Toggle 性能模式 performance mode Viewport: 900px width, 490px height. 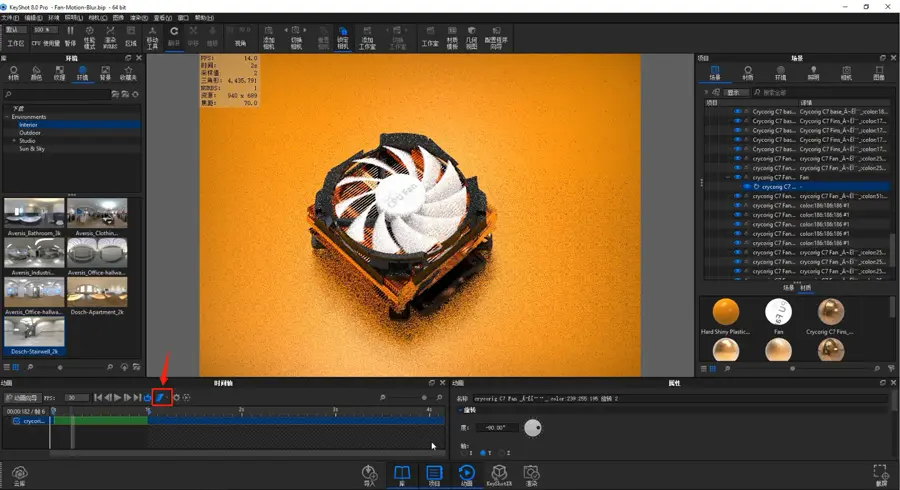pyautogui.click(x=90, y=37)
